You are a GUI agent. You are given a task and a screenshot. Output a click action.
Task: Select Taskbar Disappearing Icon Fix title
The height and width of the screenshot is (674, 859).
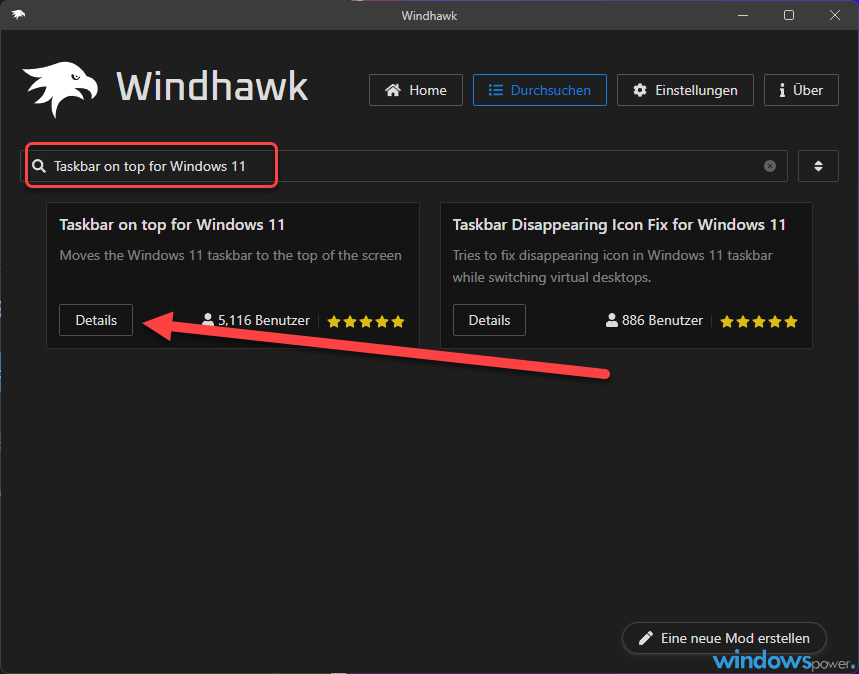pos(619,225)
